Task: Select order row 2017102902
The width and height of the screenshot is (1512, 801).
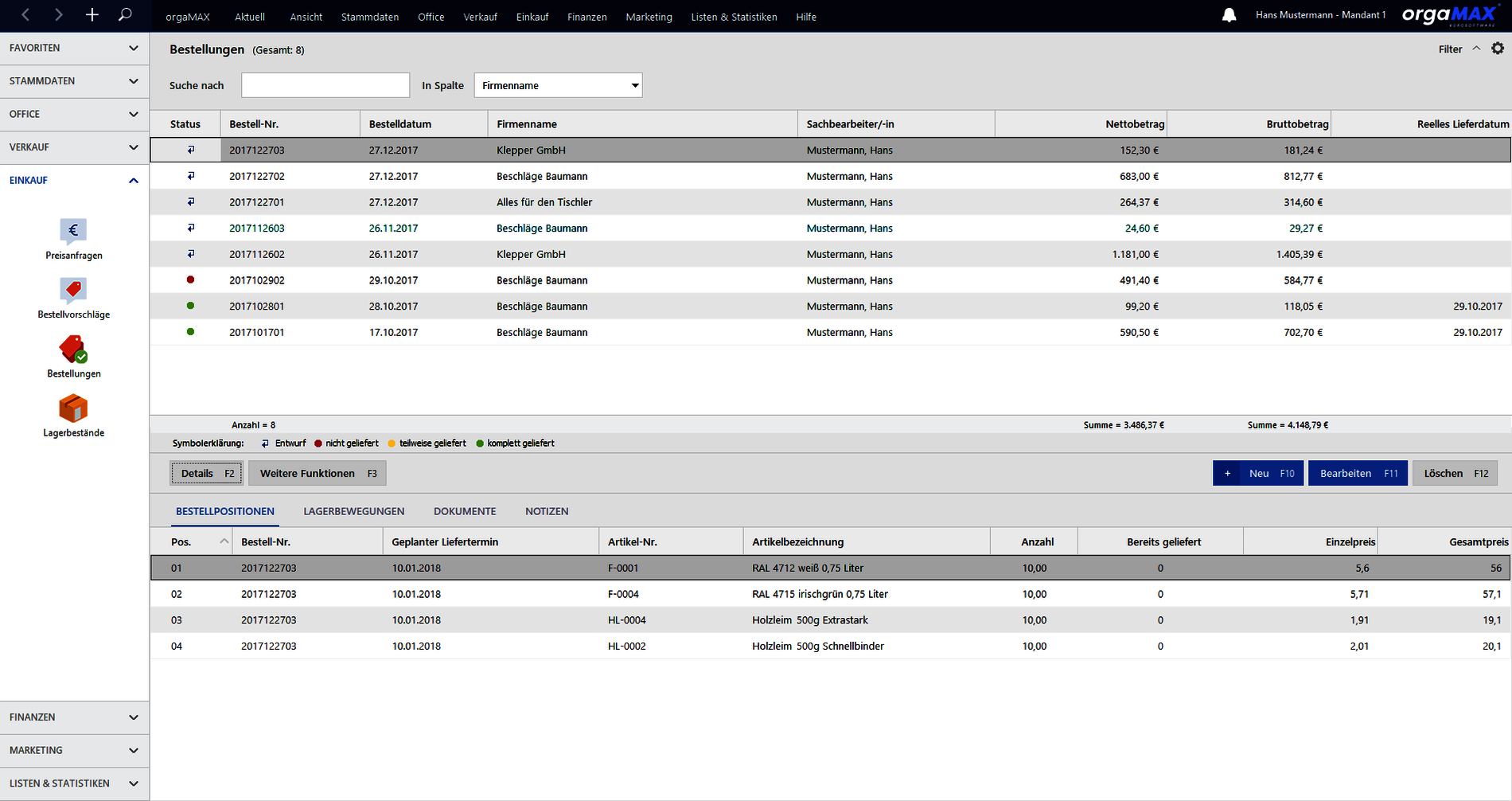Action: 831,280
